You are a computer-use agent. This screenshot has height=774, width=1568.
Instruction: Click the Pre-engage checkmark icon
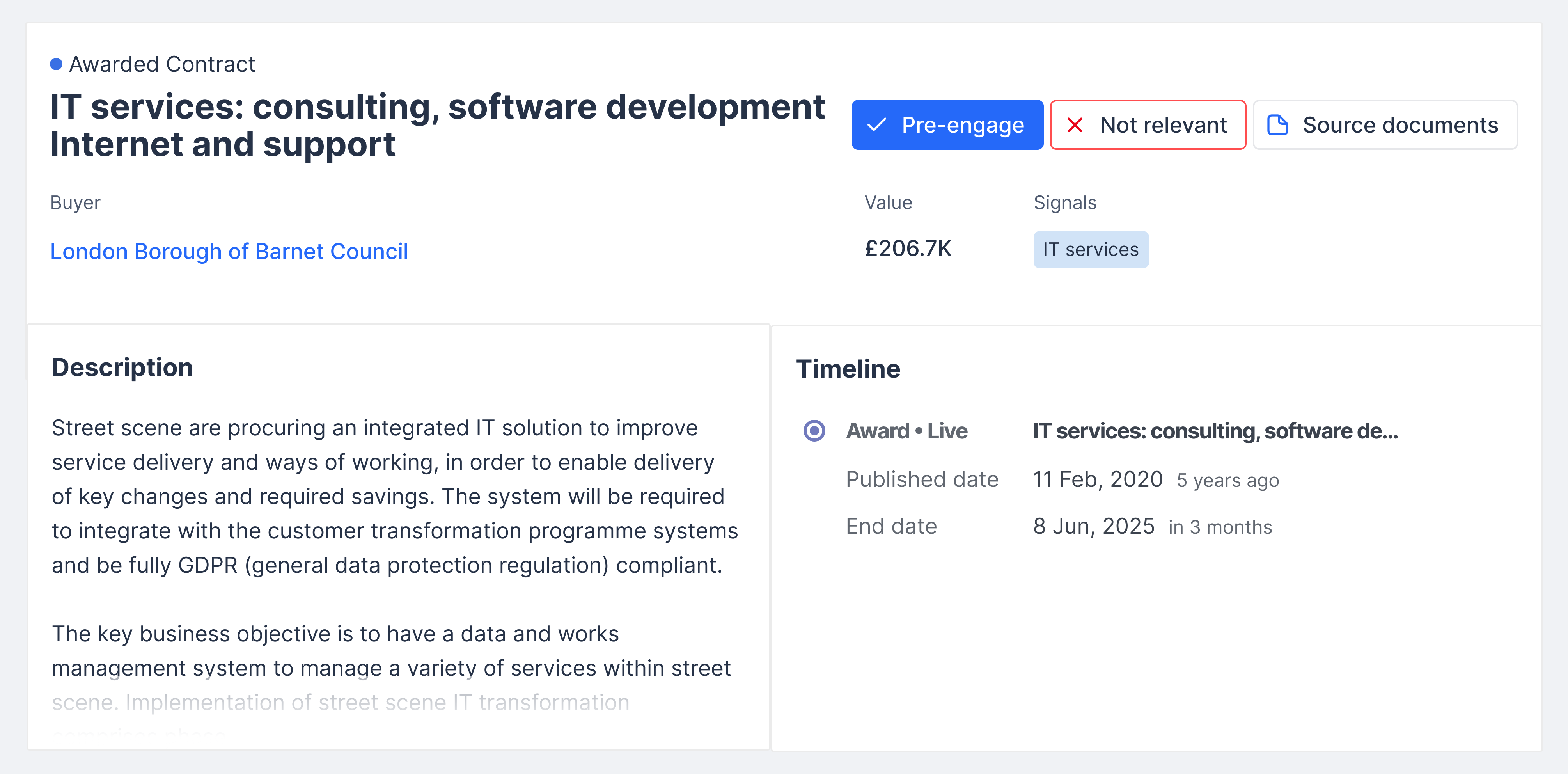pyautogui.click(x=876, y=125)
